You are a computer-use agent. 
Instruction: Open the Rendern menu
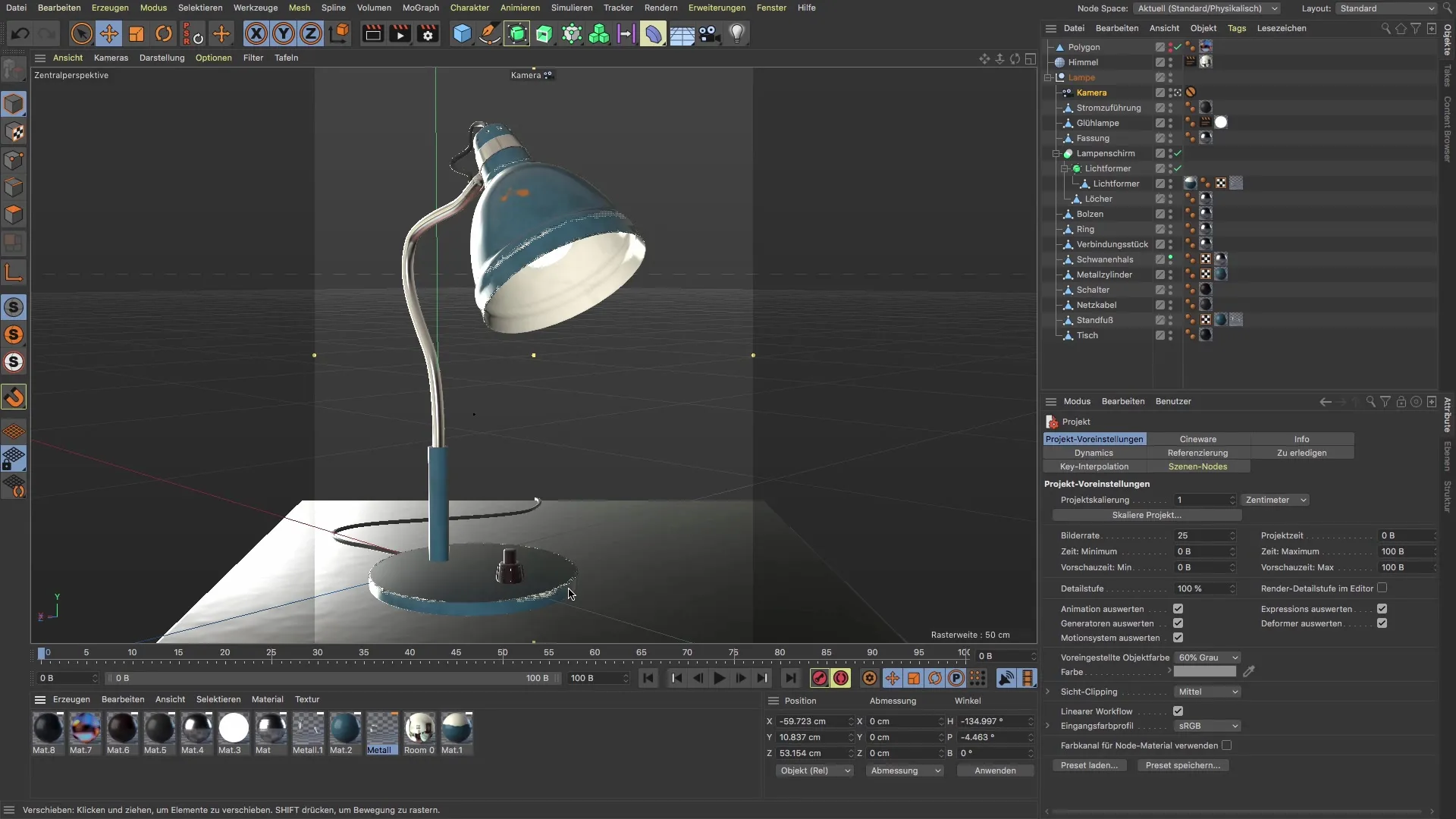click(x=661, y=8)
